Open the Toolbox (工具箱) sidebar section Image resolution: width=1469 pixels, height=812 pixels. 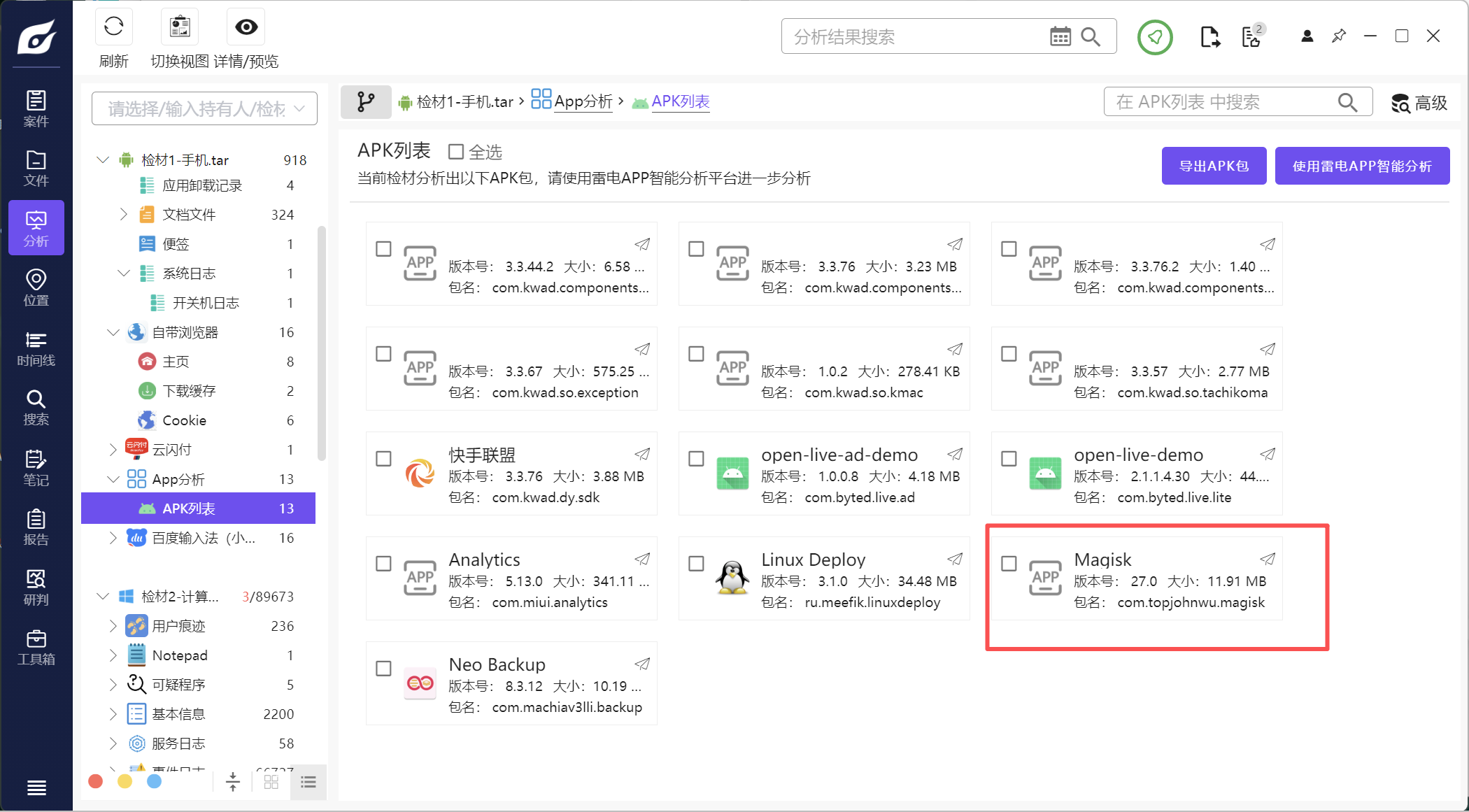tap(36, 648)
